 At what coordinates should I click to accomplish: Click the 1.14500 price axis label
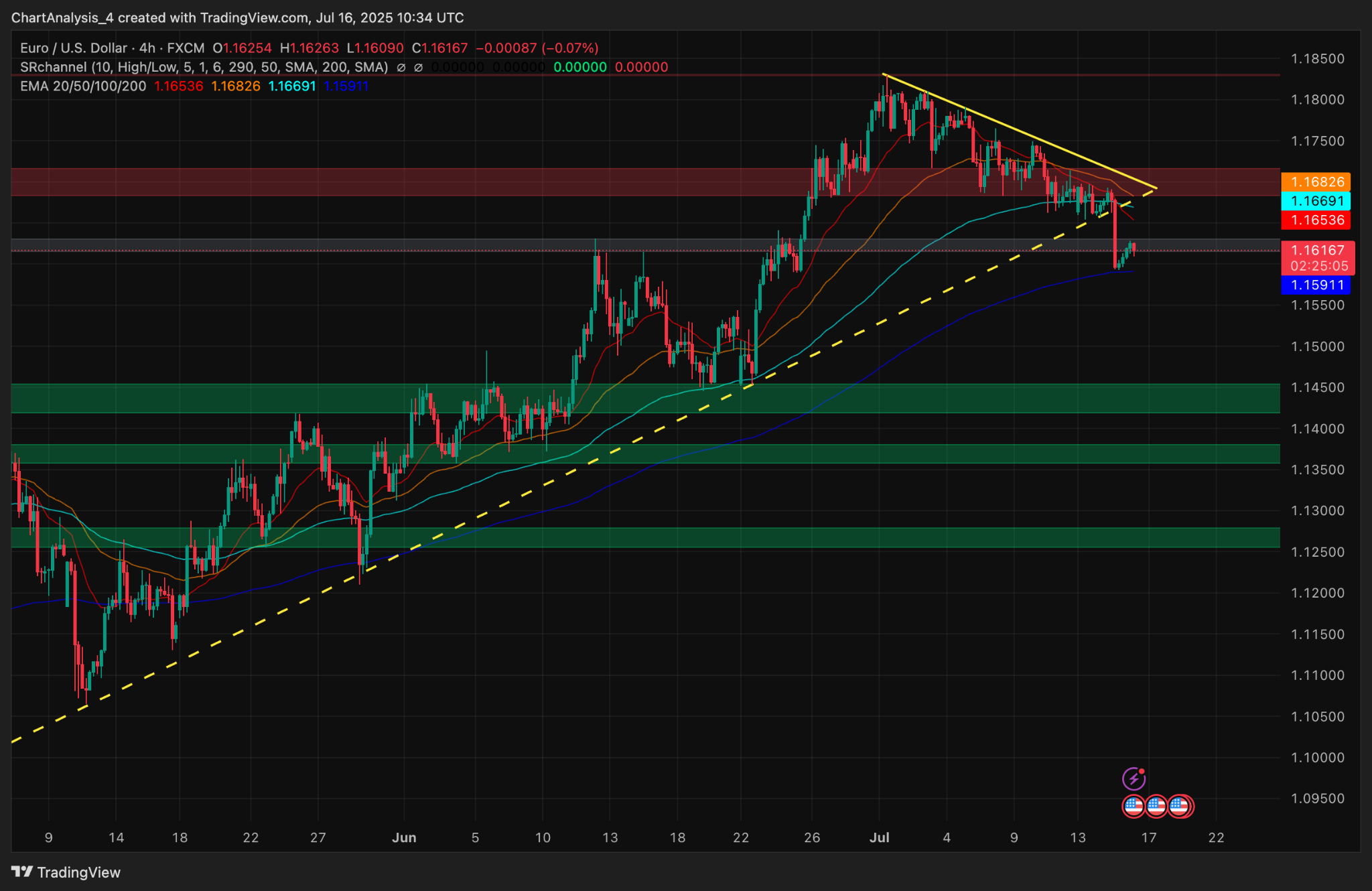coord(1318,388)
